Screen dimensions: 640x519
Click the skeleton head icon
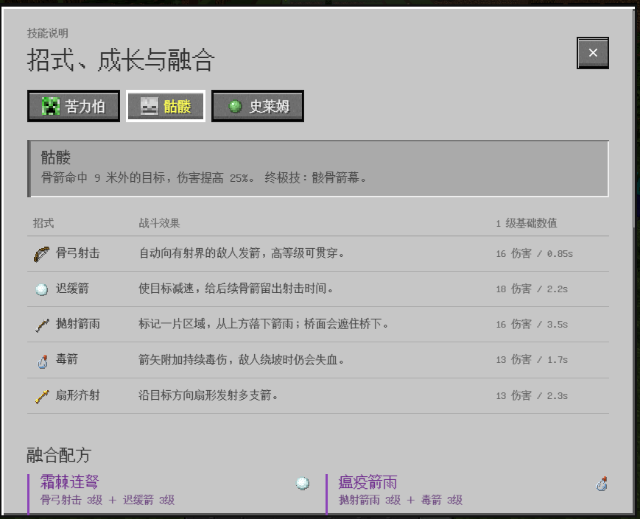[149, 106]
